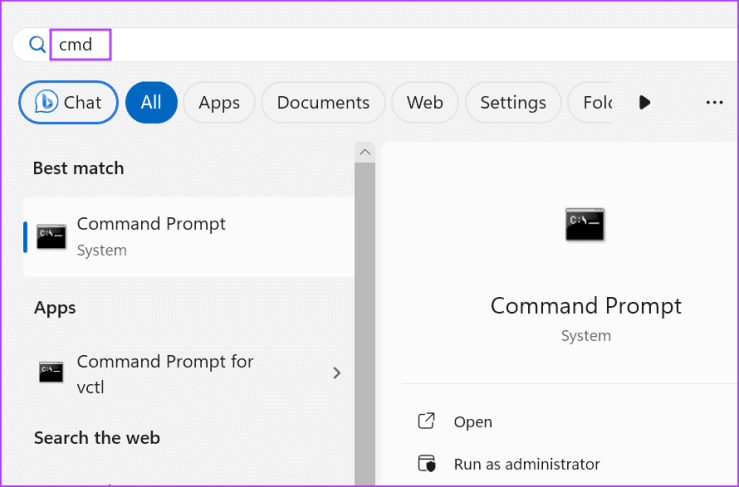This screenshot has width=739, height=487.
Task: Show more filters with play arrow
Action: coord(645,102)
